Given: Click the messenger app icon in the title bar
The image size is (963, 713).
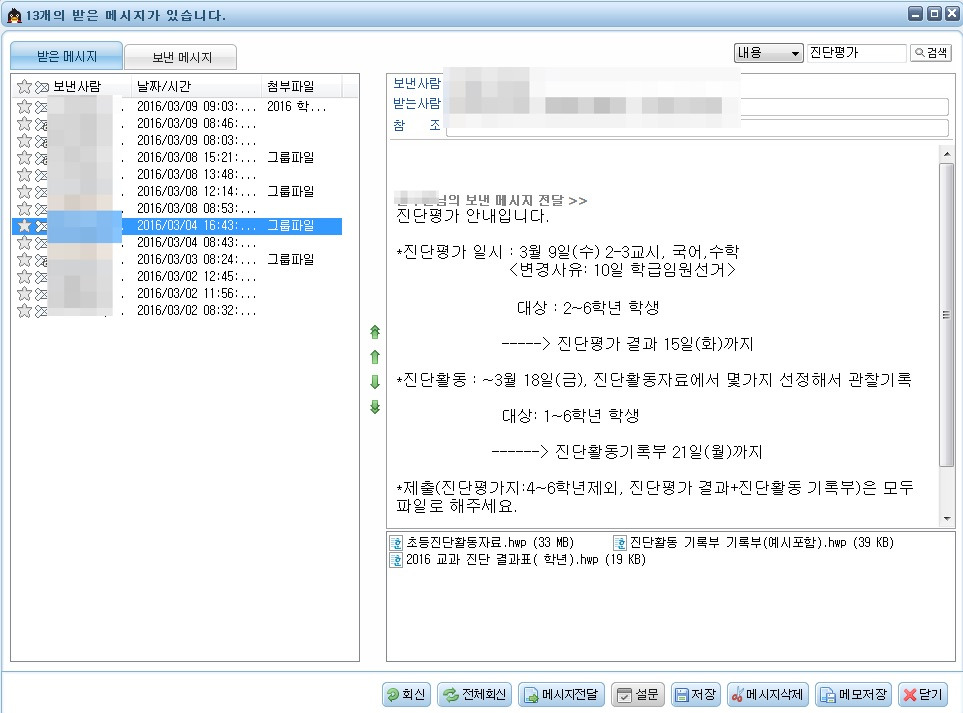Looking at the screenshot, I should tap(14, 15).
